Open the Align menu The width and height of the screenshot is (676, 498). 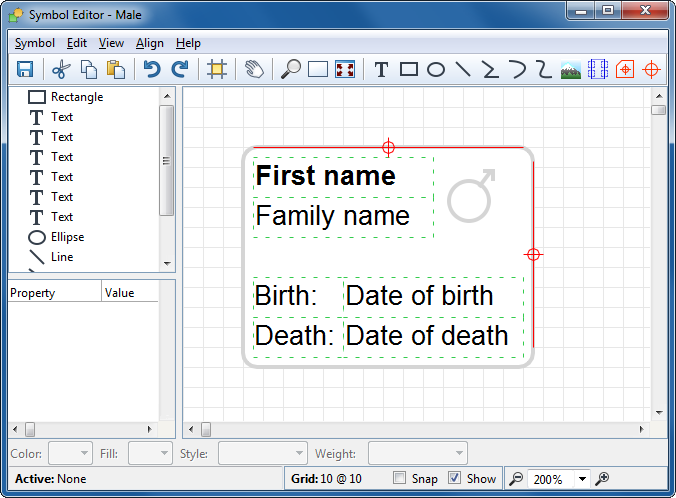(150, 43)
